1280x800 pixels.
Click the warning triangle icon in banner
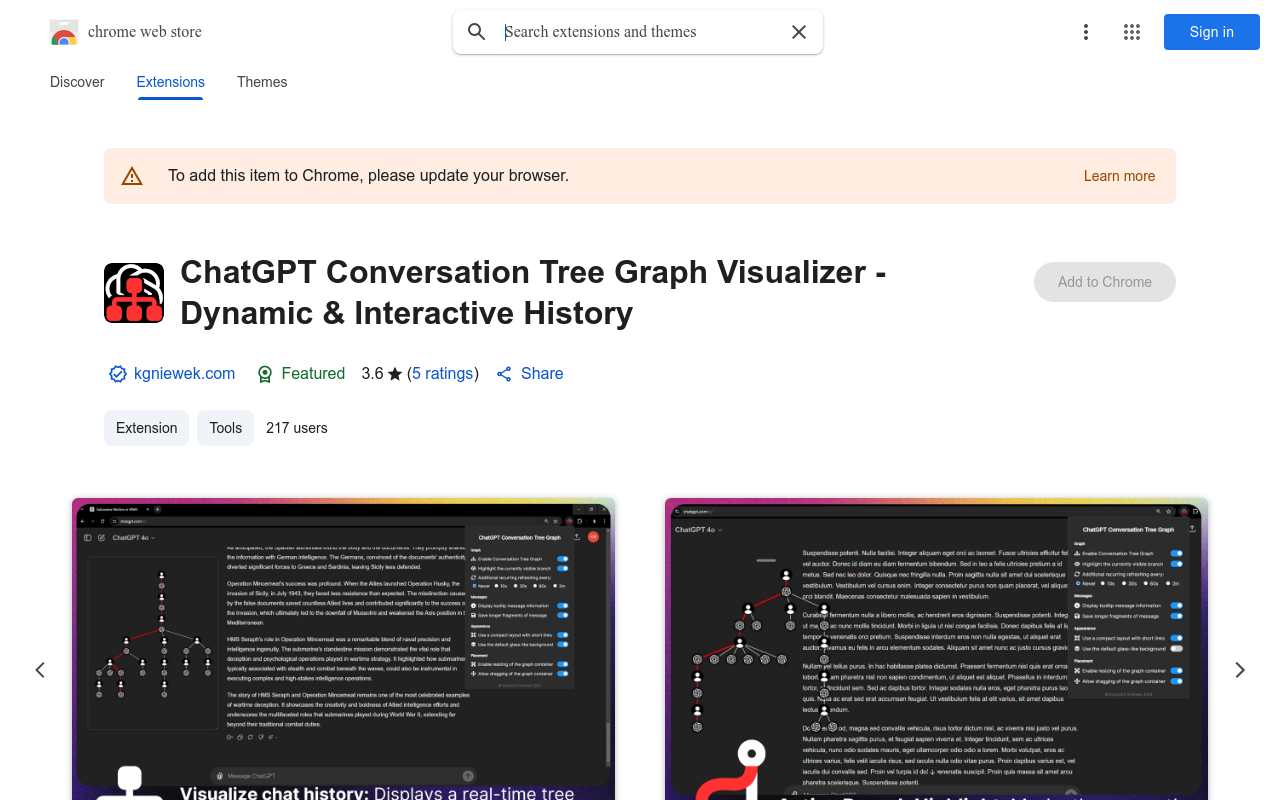point(132,176)
